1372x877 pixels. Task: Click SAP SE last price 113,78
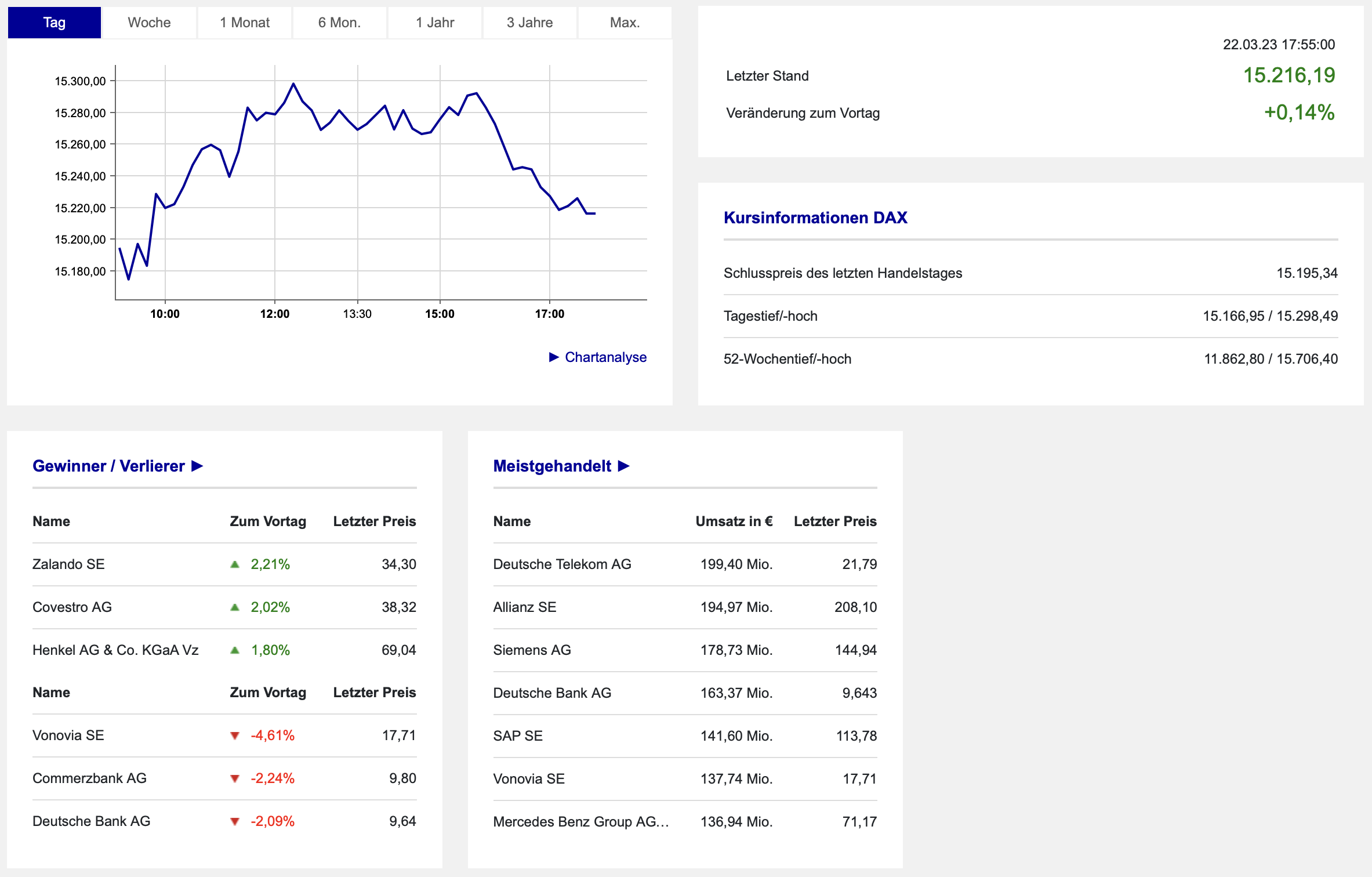(856, 736)
